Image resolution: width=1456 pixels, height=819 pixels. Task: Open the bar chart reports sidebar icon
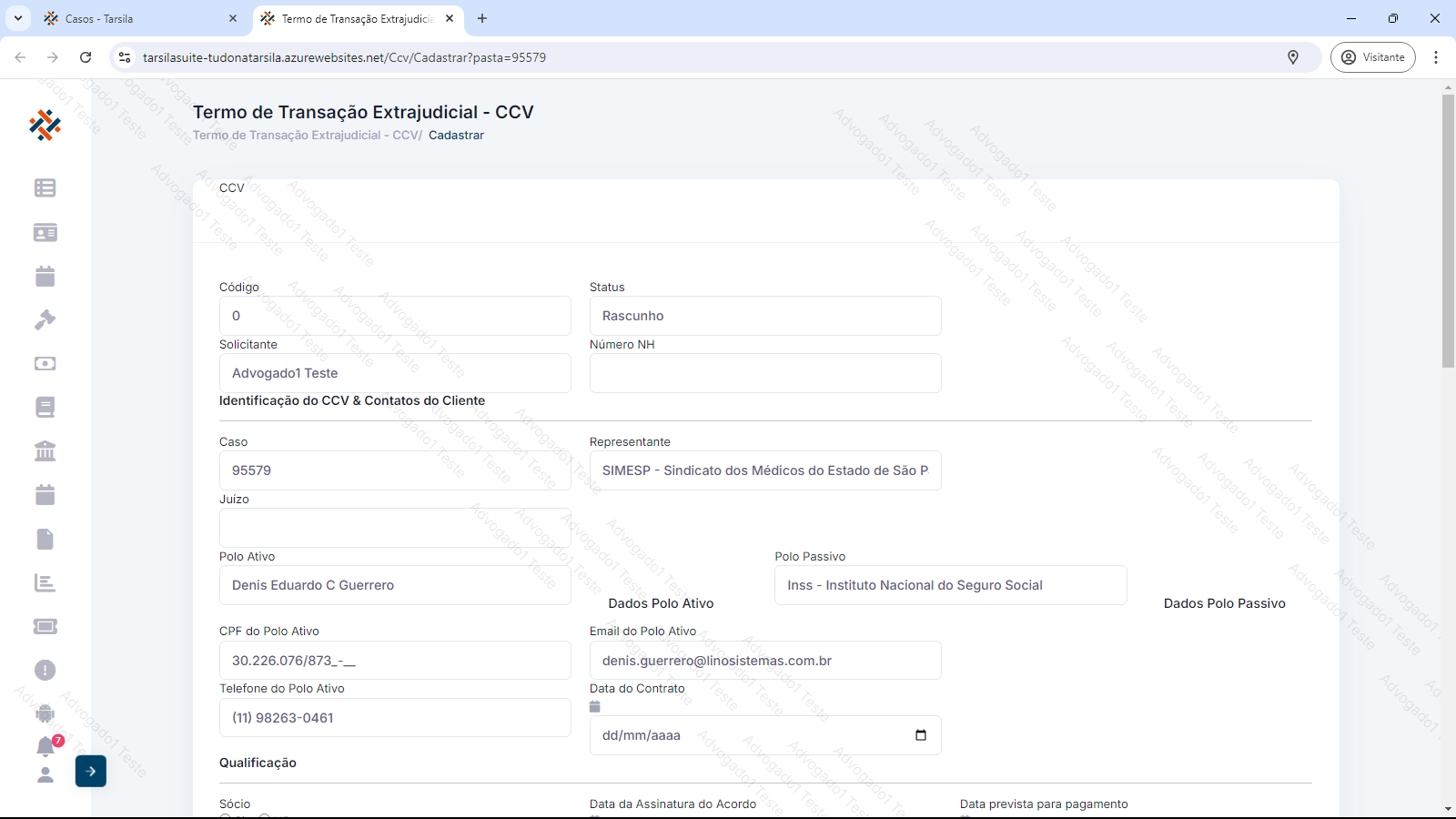45,583
